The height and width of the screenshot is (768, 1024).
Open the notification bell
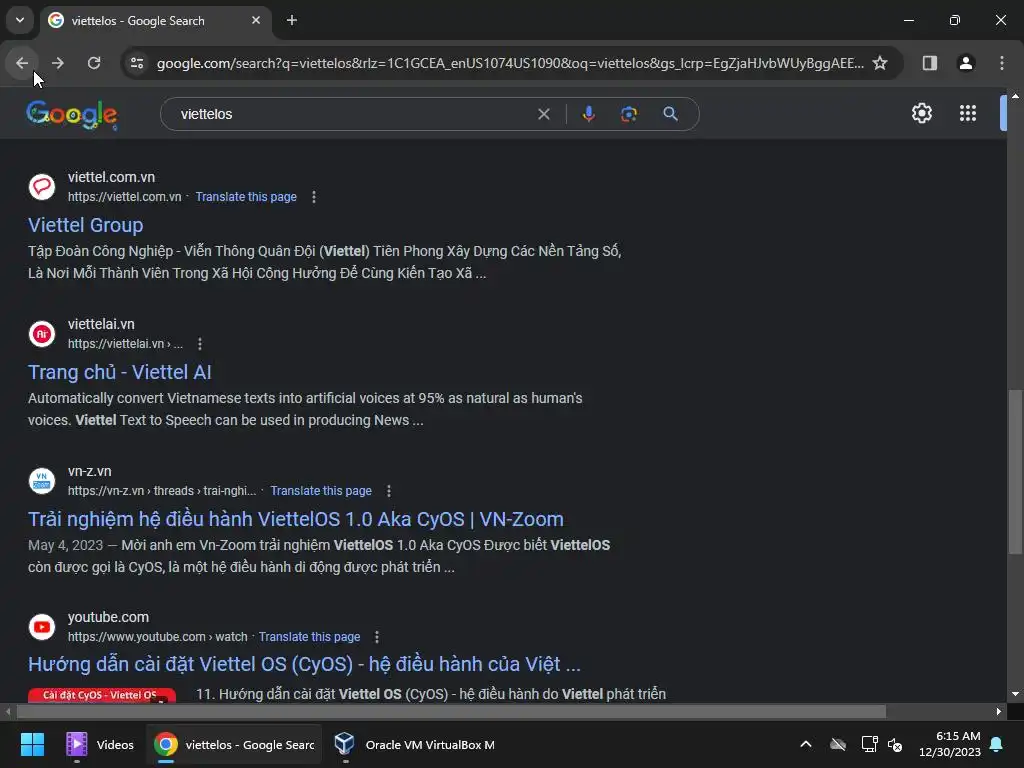(x=997, y=744)
